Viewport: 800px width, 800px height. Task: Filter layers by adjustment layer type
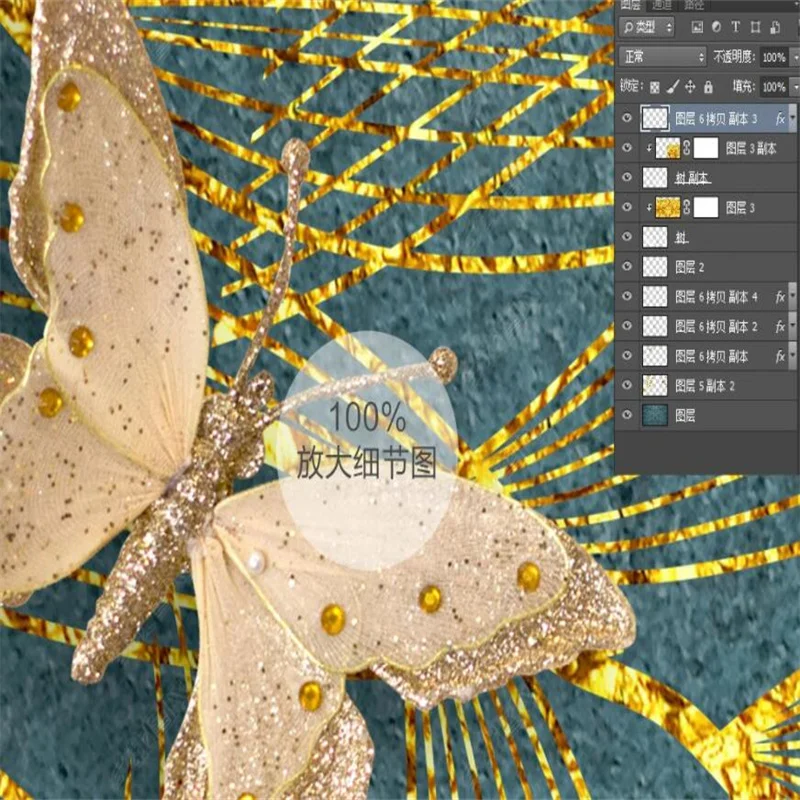(716, 27)
